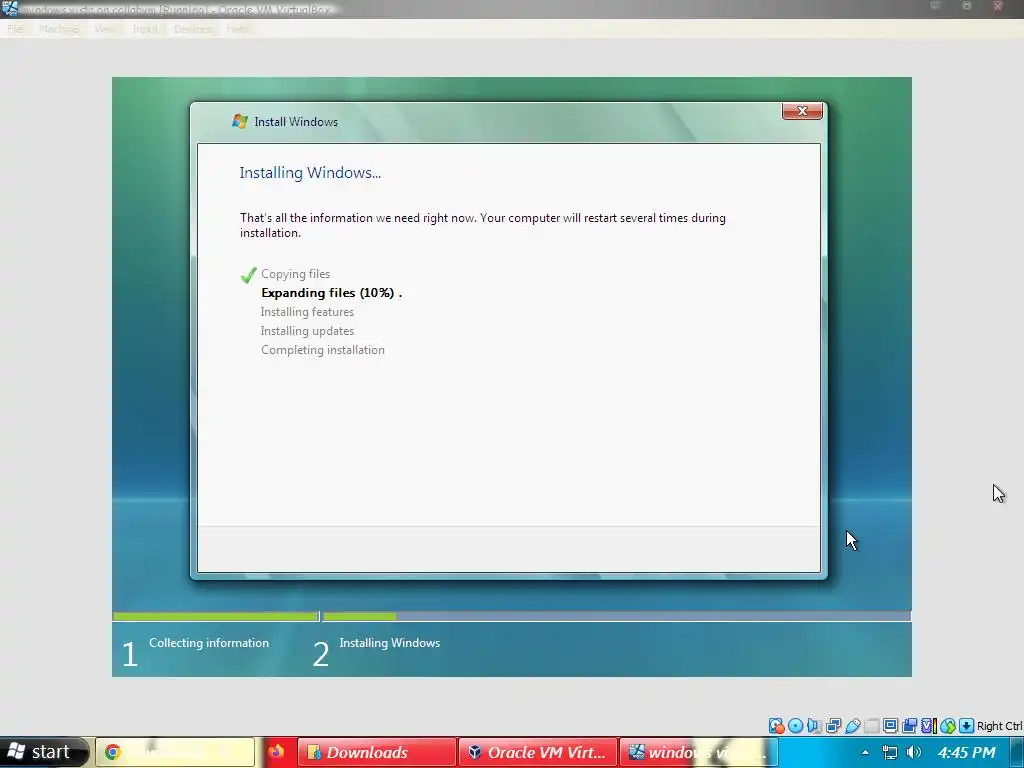This screenshot has height=768, width=1024.
Task: Click the Collecting information progress bar segment
Action: pyautogui.click(x=216, y=616)
